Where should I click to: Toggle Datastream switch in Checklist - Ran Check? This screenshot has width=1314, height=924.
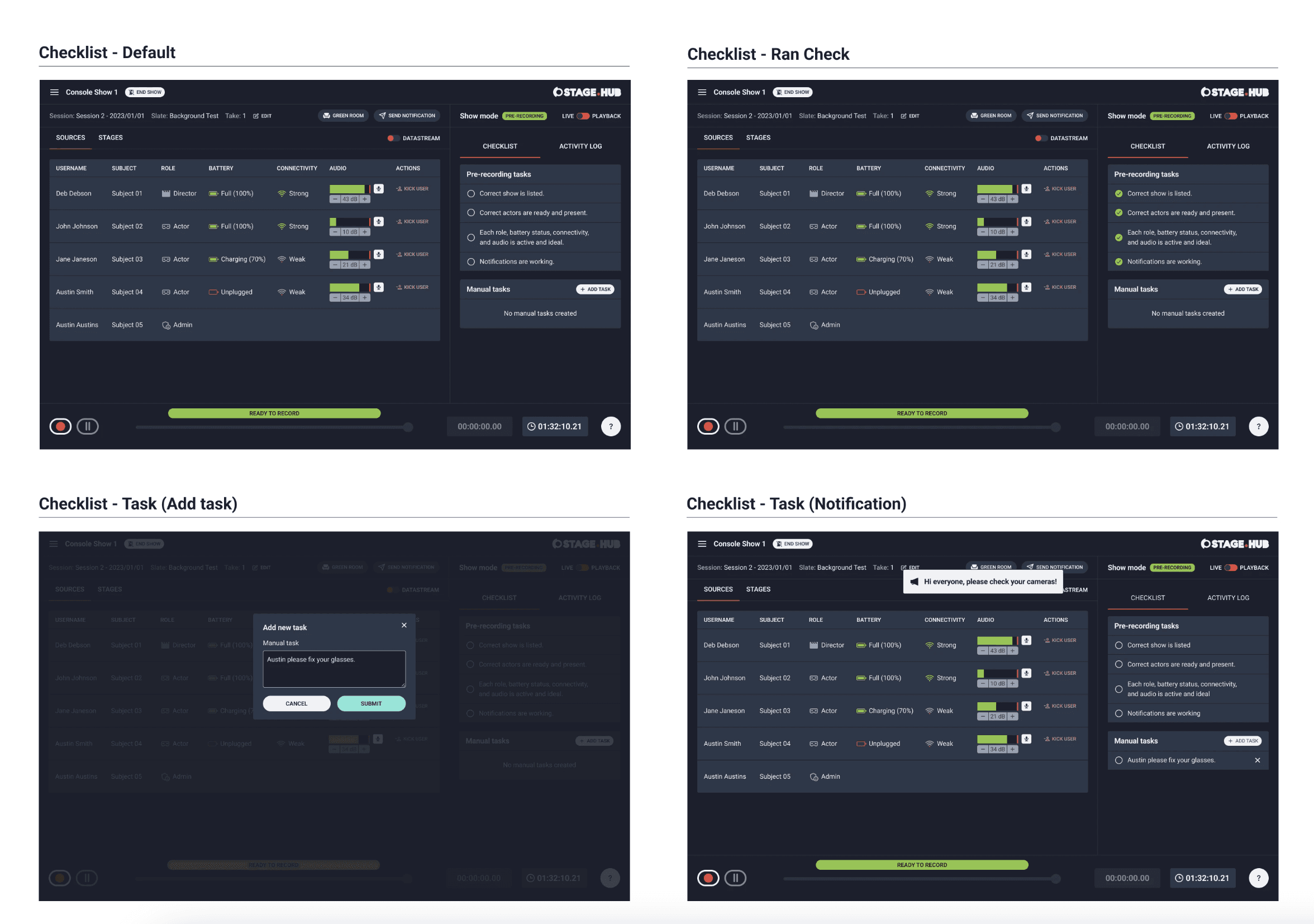[1041, 139]
